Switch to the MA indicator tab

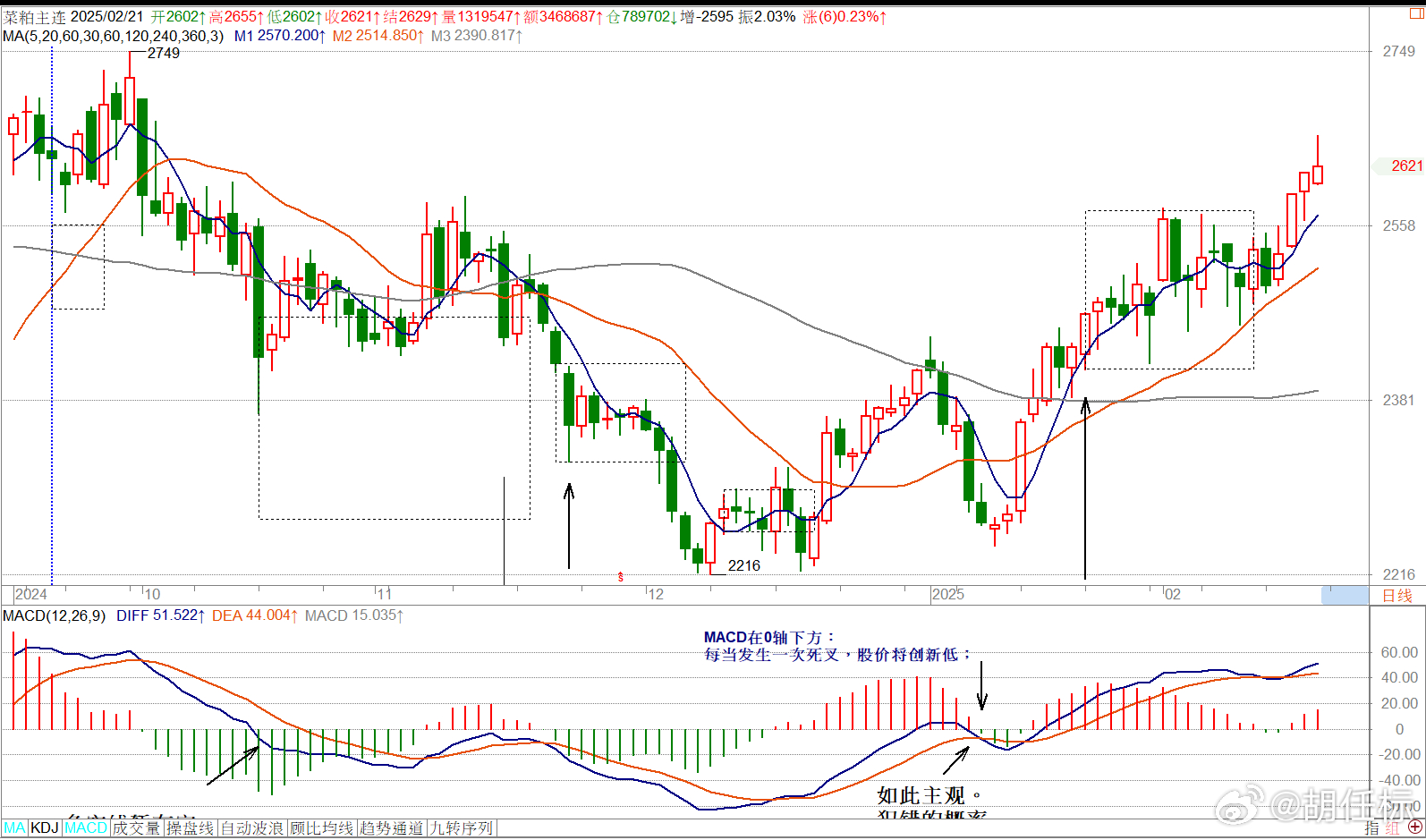14,828
